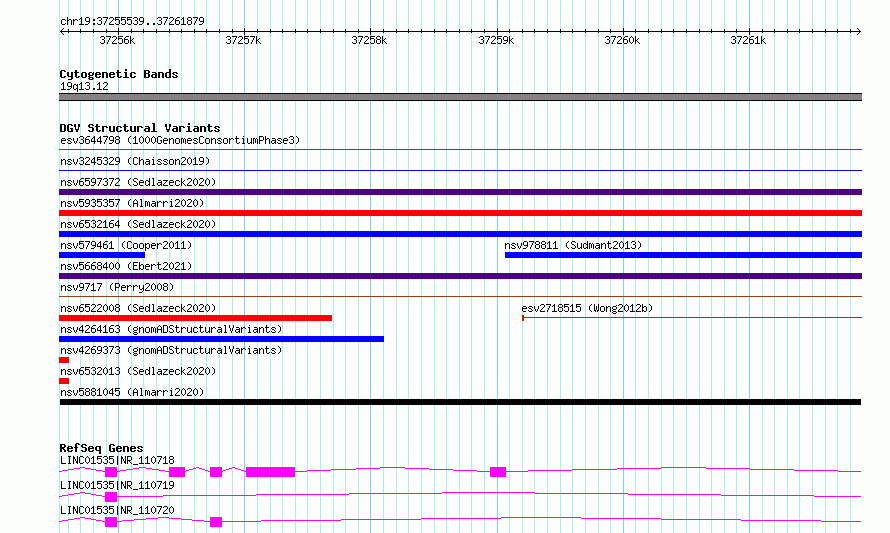Click the blue bar of nsv6532164
The width and height of the screenshot is (890, 533).
[460, 234]
